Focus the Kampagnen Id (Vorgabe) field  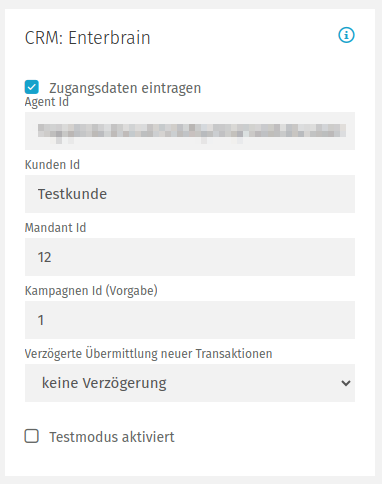[x=190, y=320]
